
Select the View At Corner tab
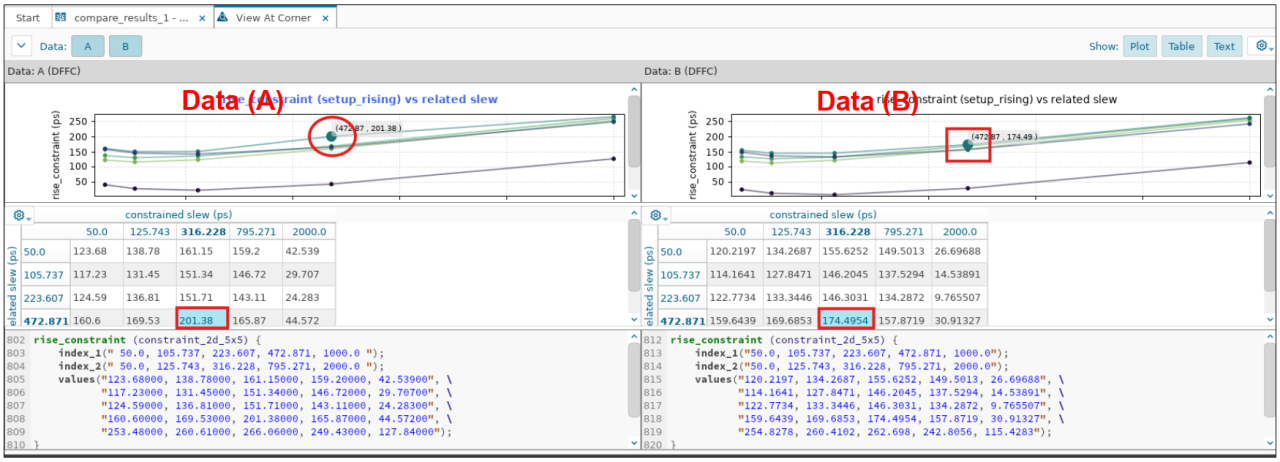coord(273,18)
